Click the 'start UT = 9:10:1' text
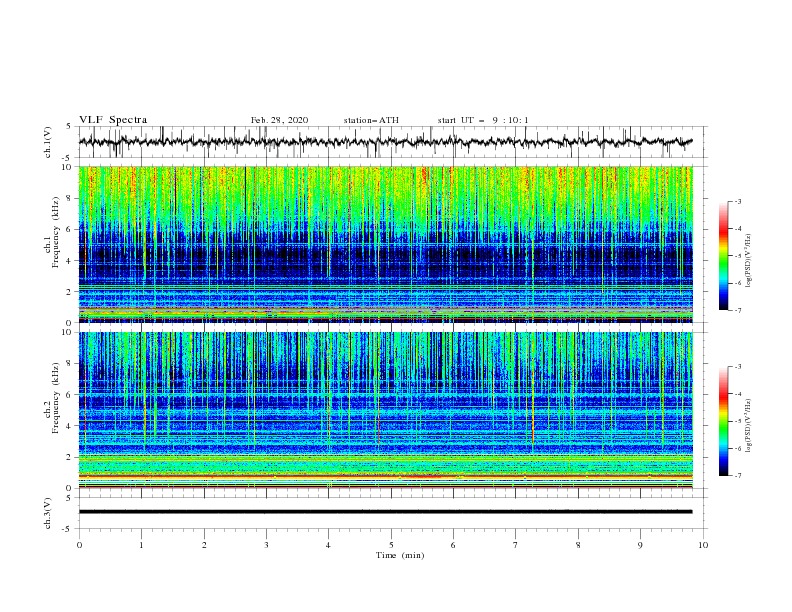 [x=483, y=120]
